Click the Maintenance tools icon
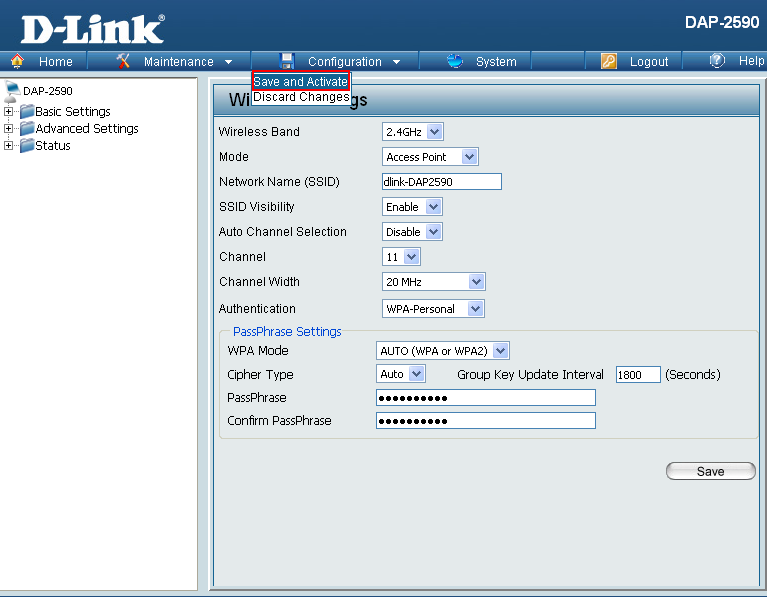Image resolution: width=767 pixels, height=597 pixels. coord(123,61)
